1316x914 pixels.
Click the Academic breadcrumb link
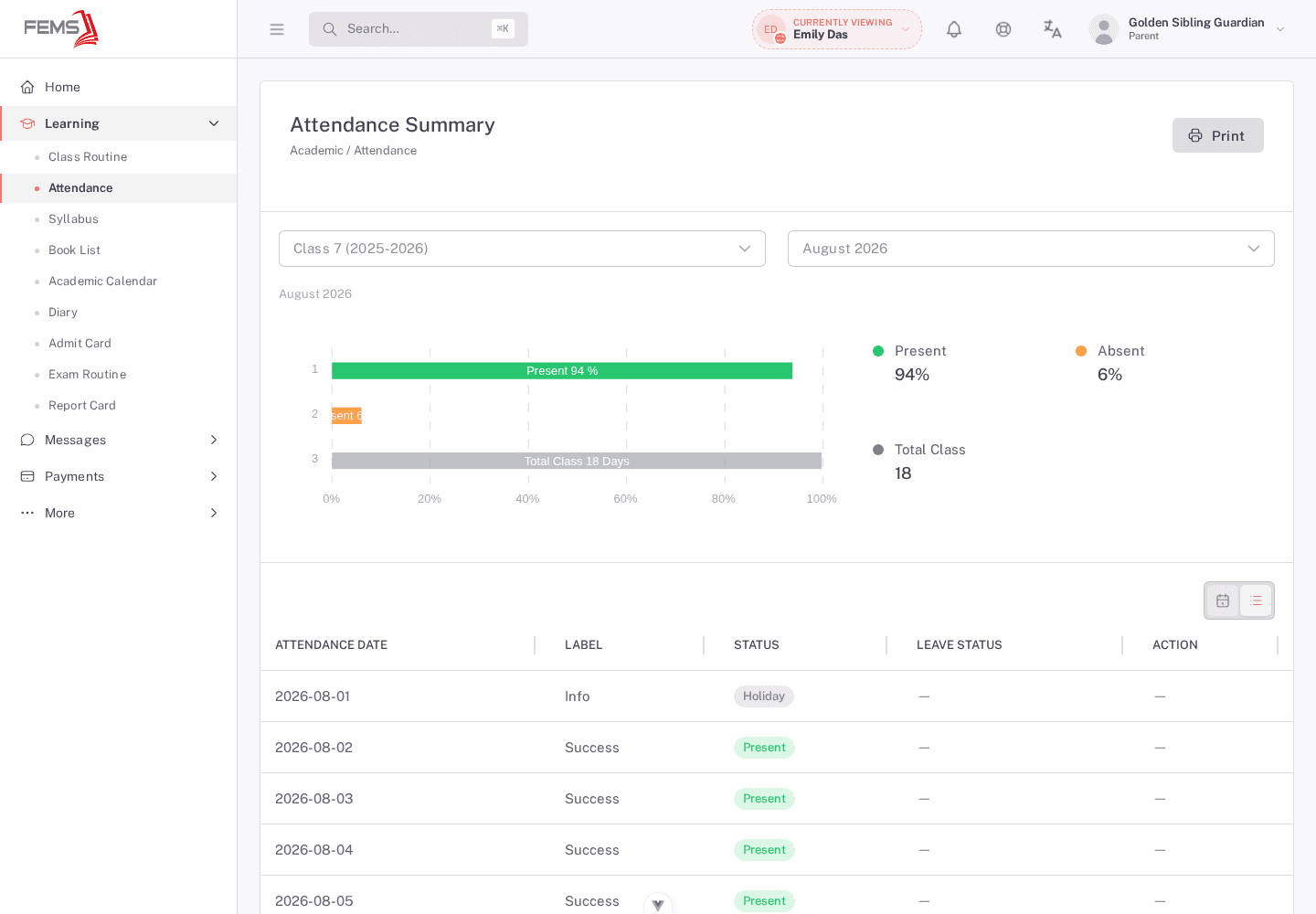pyautogui.click(x=316, y=151)
